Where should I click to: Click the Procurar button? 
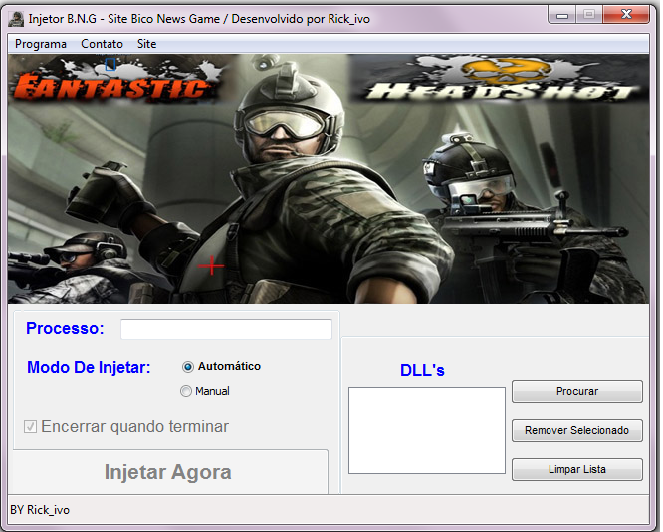click(x=577, y=391)
